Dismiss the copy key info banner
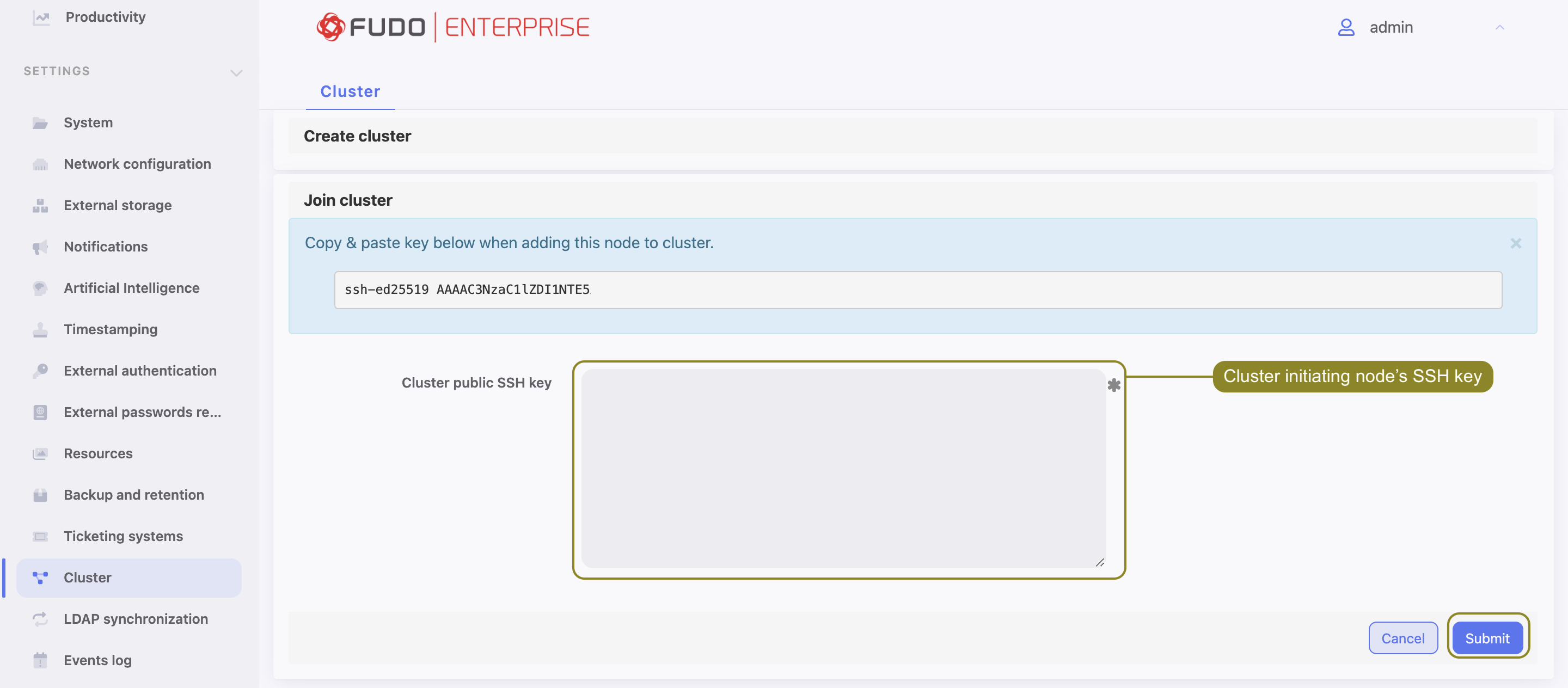Screen dimensions: 1568x688 tap(1516, 243)
